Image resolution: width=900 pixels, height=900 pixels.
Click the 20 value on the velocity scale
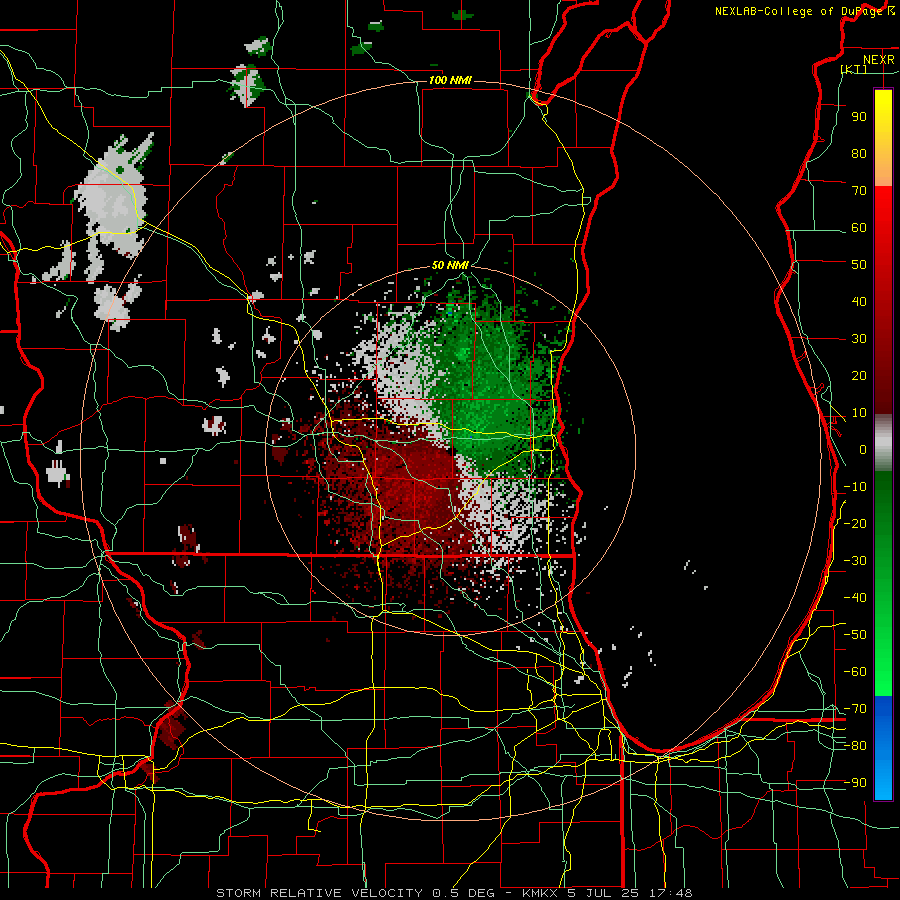tap(859, 375)
